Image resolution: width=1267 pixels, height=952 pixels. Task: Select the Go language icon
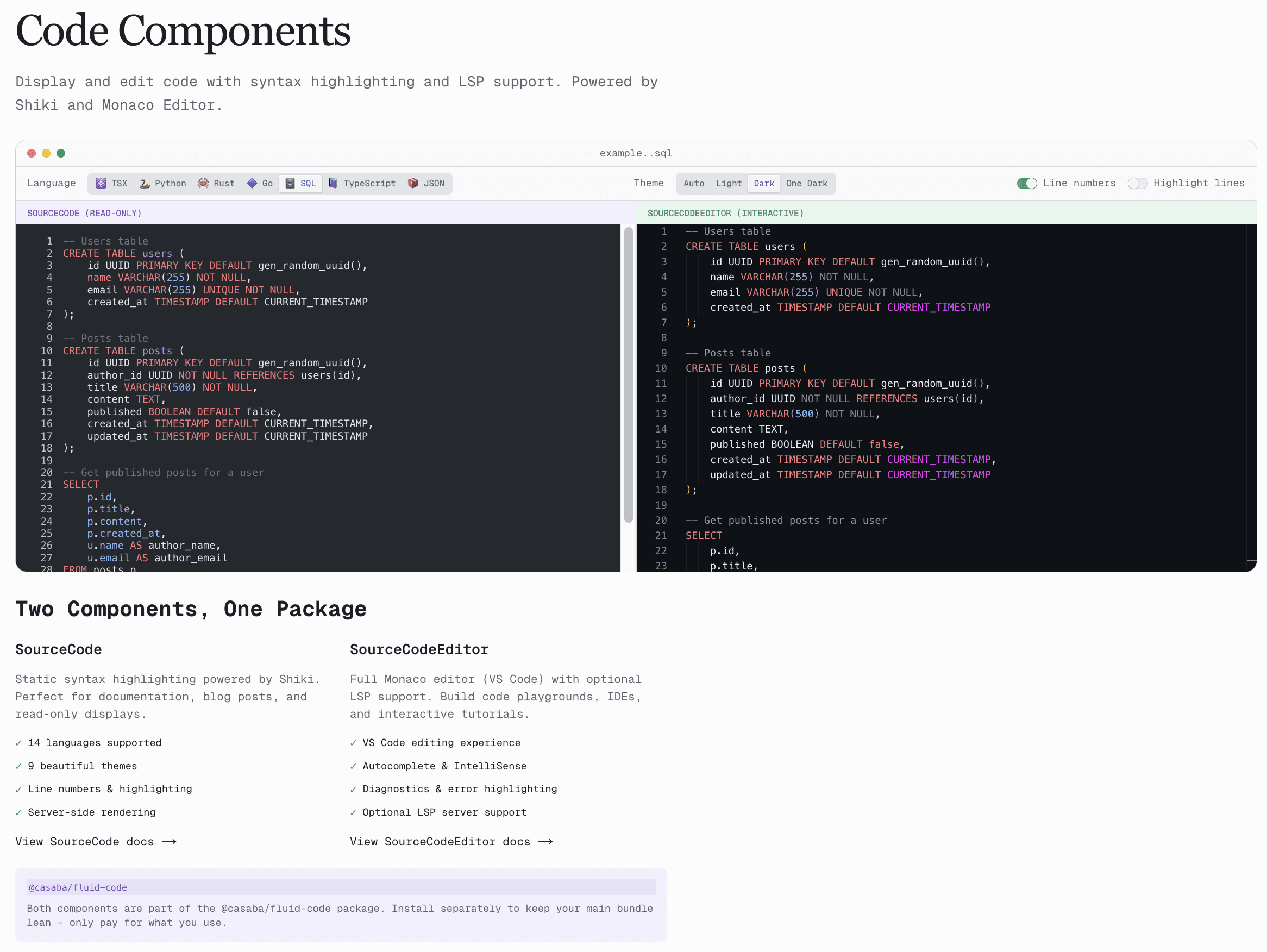point(252,183)
